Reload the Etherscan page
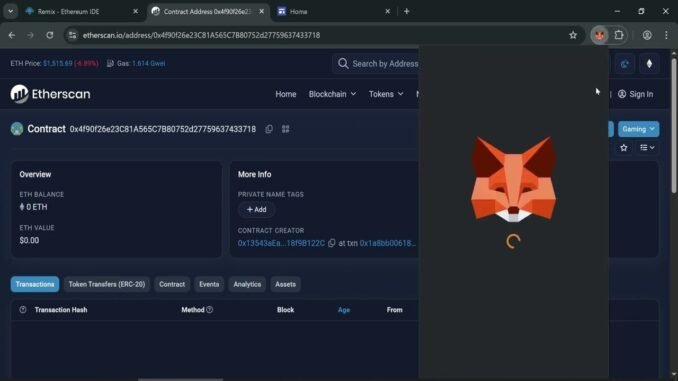 point(50,35)
